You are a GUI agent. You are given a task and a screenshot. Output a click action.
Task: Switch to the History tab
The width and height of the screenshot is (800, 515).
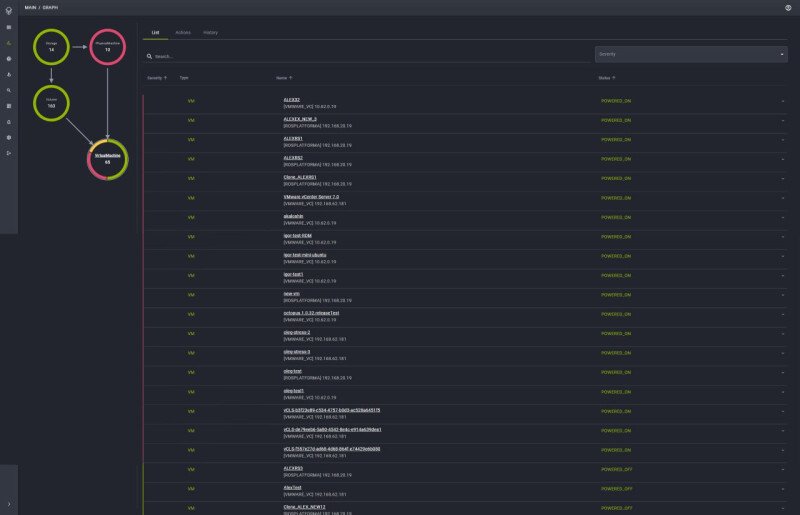(211, 32)
